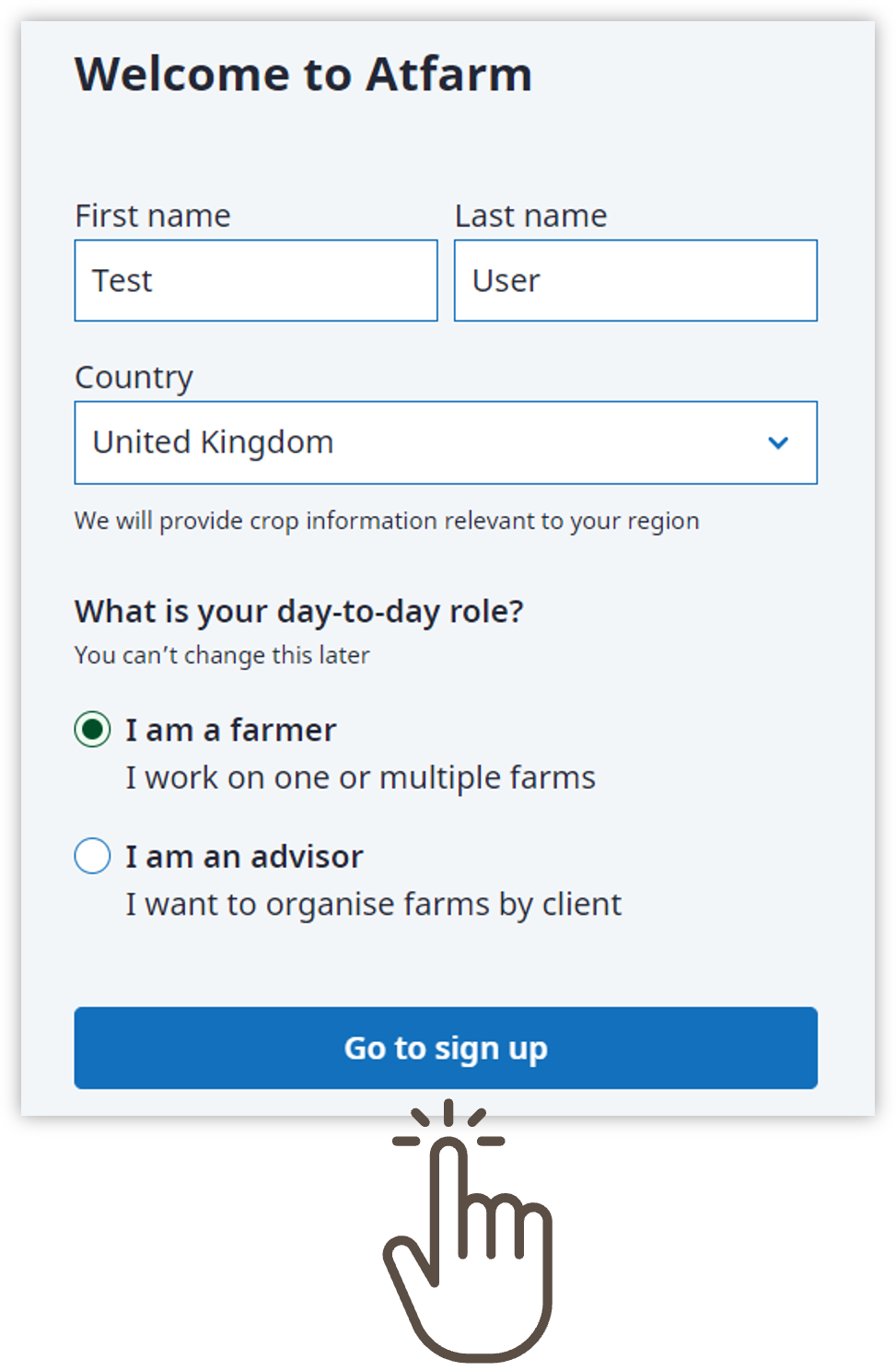Screen dimensions: 896x1371
Task: Click the 'I am an advisor' label
Action: click(245, 857)
